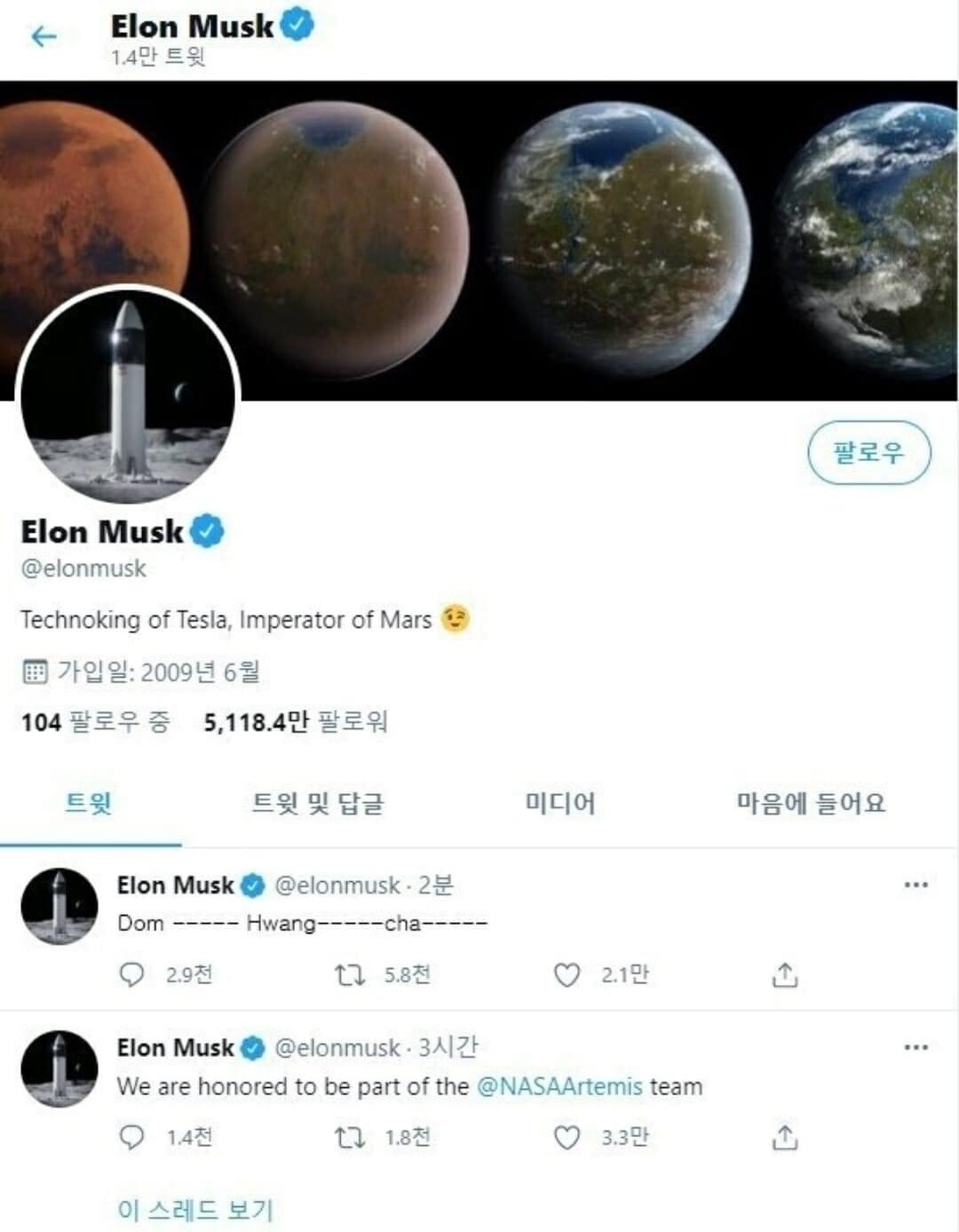Share the Dom Hwang-cha tweet
This screenshot has height=1232, width=959.
pyautogui.click(x=785, y=975)
